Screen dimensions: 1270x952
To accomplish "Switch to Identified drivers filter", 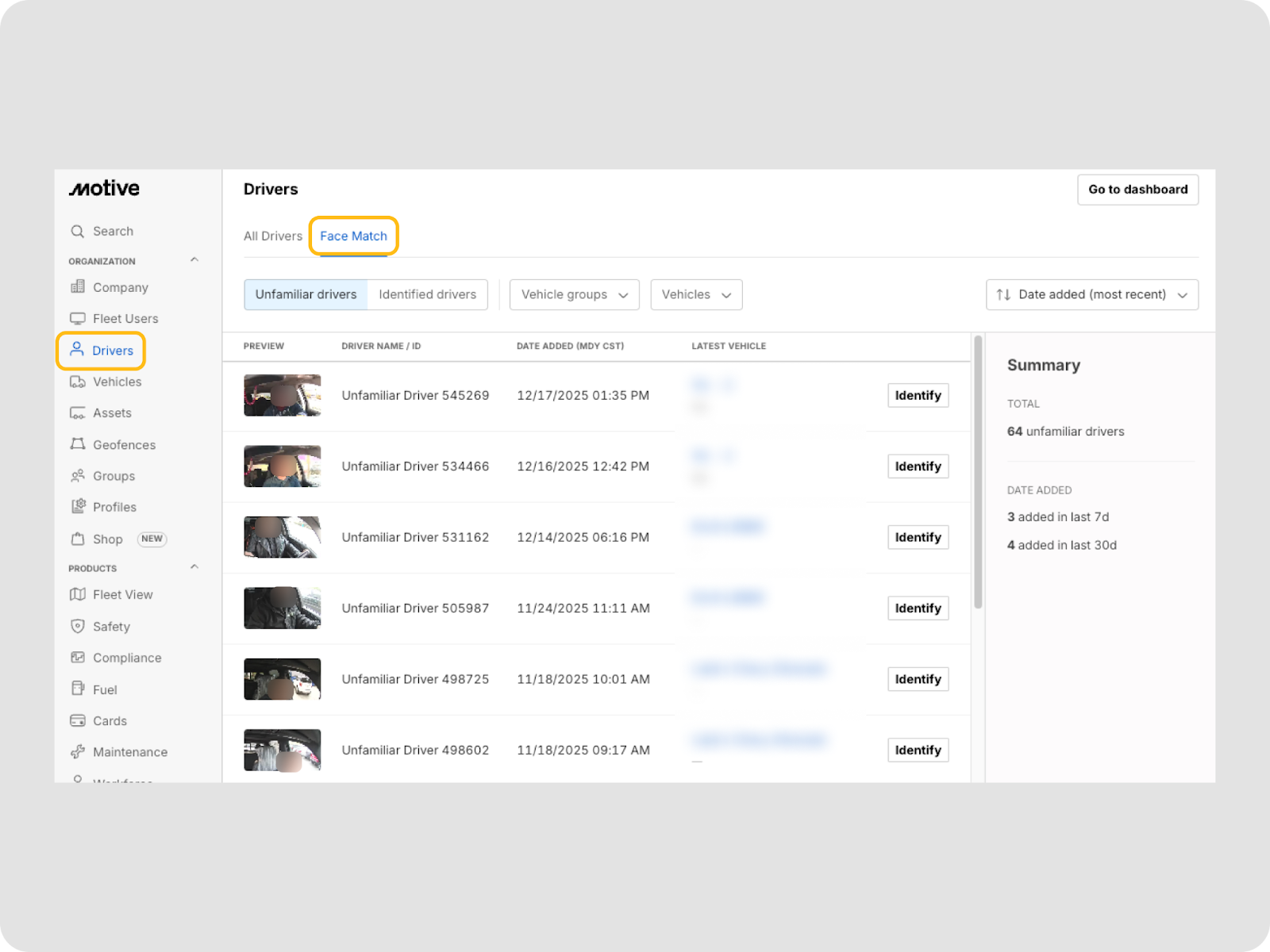I will coord(427,294).
